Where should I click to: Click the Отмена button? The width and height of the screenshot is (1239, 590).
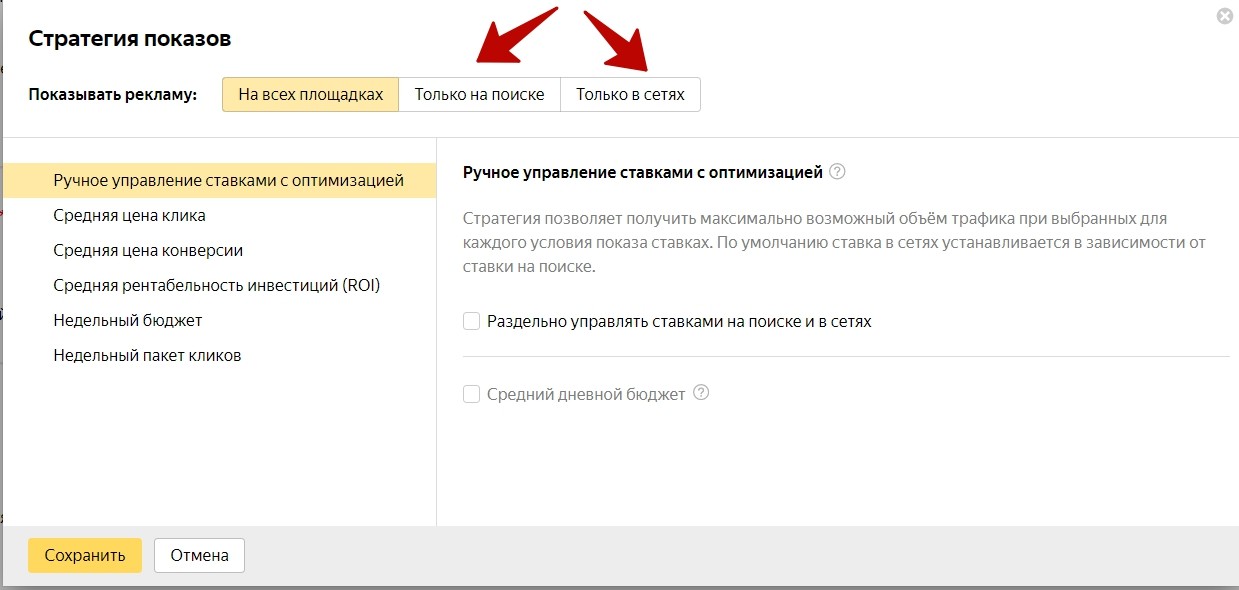199,556
